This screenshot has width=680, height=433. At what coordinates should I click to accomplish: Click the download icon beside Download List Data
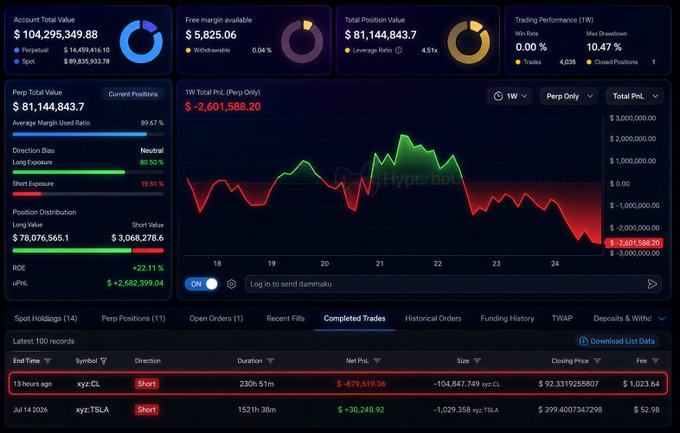point(583,341)
